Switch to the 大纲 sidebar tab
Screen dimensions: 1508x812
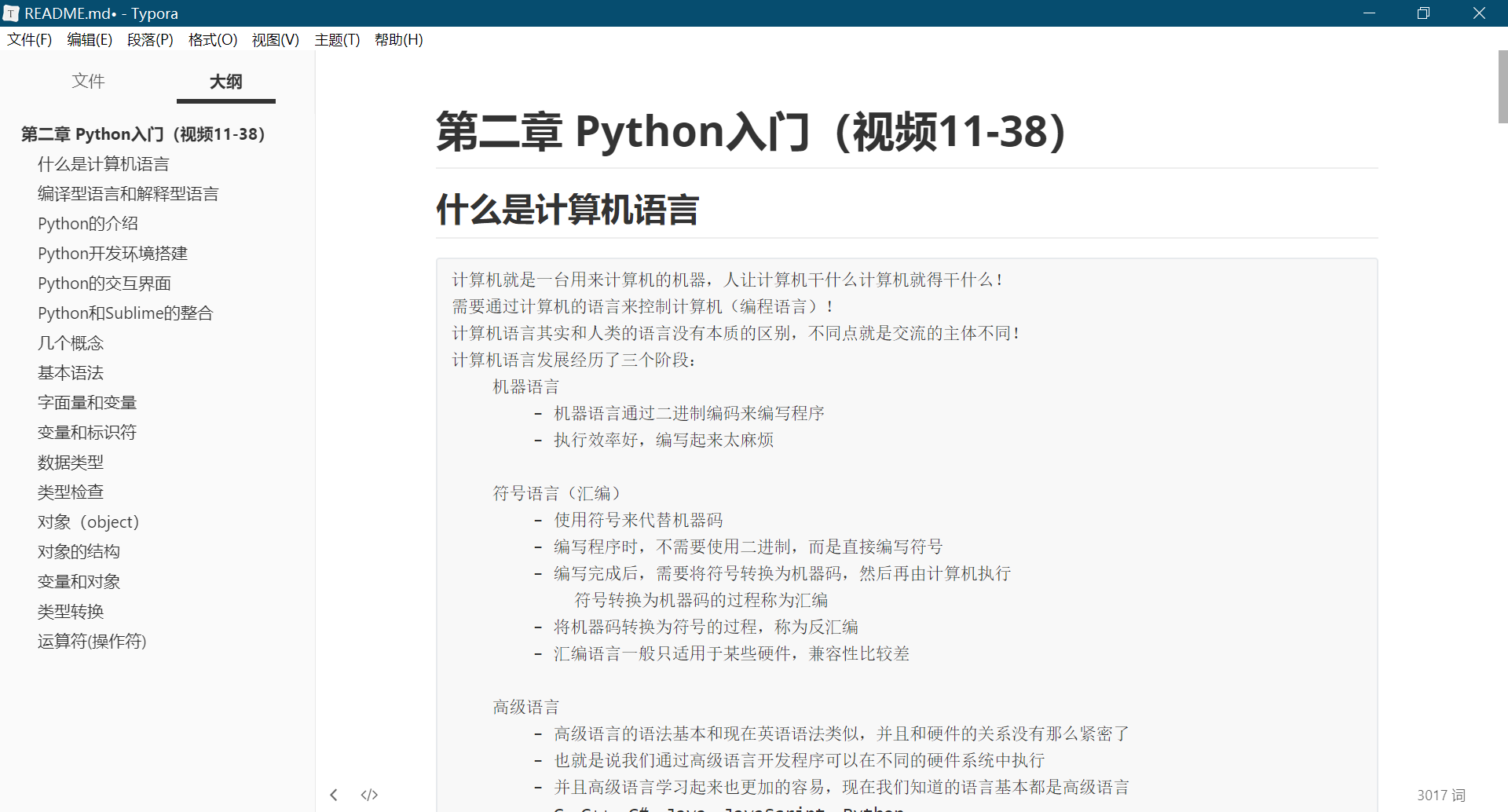tap(226, 81)
